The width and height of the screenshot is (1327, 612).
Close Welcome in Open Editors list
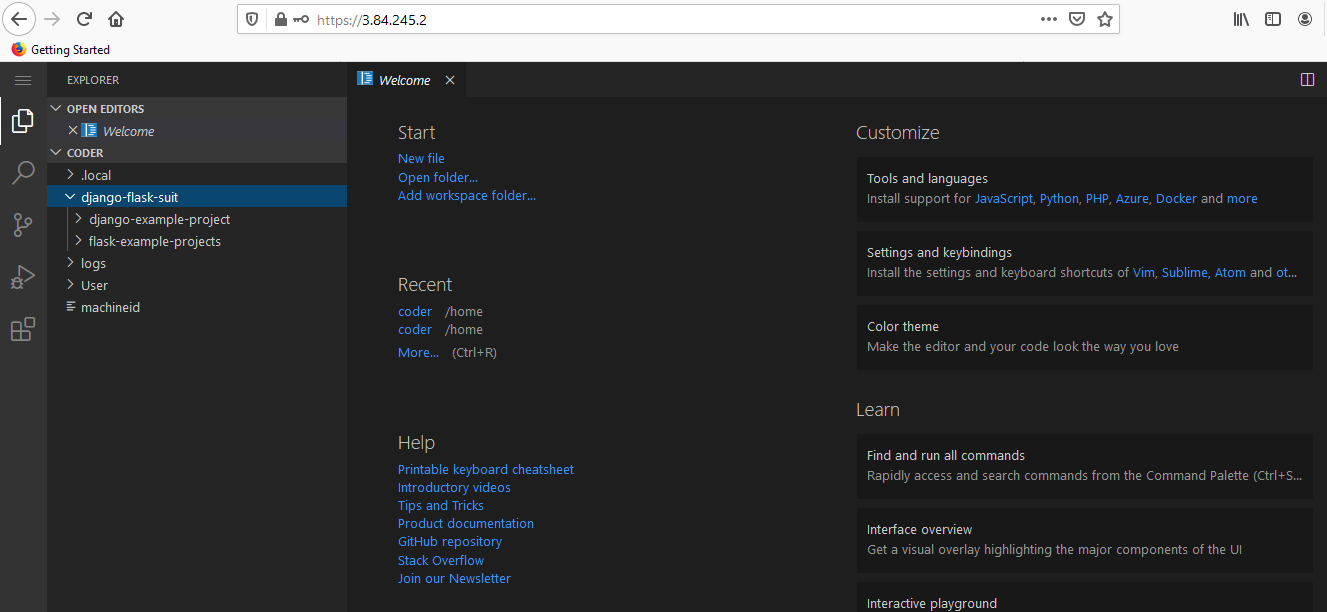click(72, 131)
